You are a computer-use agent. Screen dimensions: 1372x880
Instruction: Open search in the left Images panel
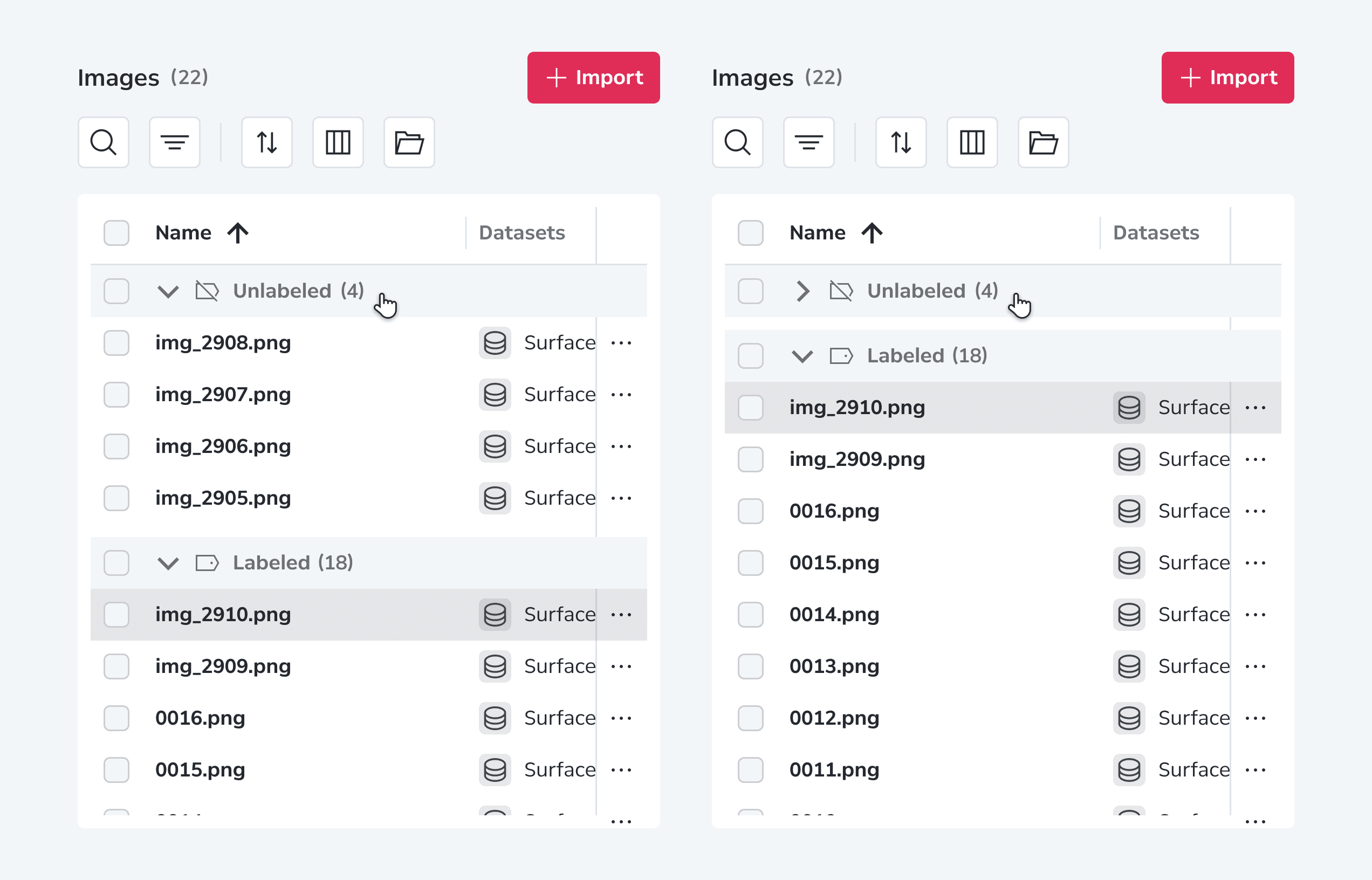point(104,142)
